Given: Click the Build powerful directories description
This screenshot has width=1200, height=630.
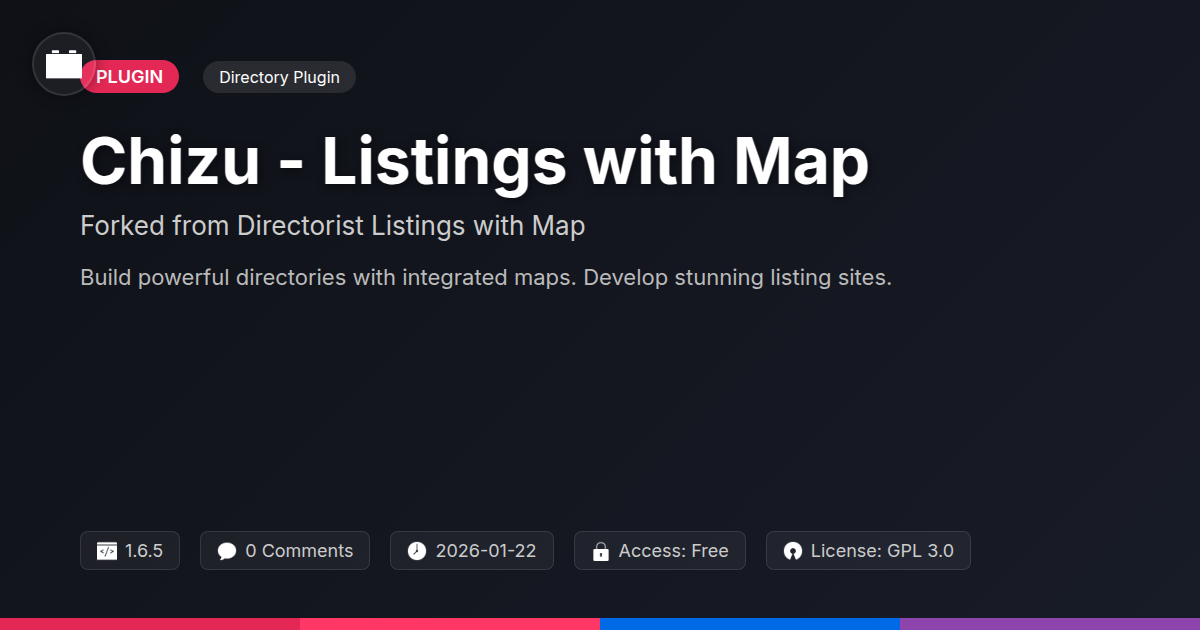Looking at the screenshot, I should pyautogui.click(x=486, y=277).
